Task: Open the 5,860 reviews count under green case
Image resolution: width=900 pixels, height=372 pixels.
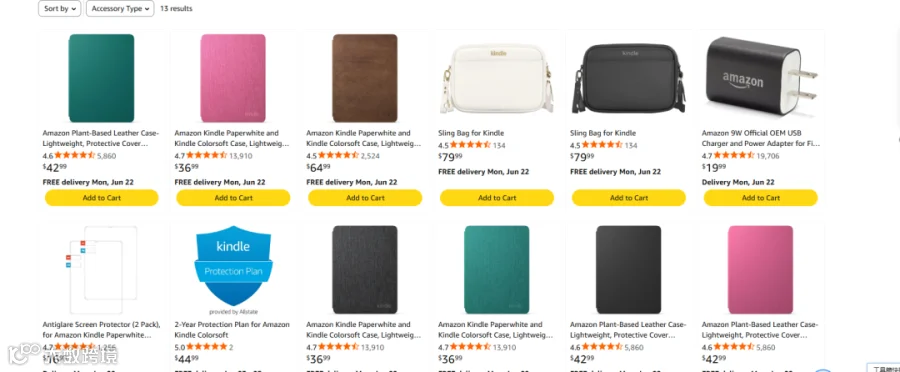Action: click(x=107, y=156)
